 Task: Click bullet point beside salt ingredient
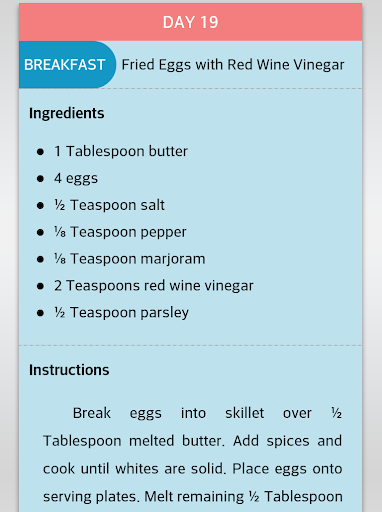tap(40, 206)
